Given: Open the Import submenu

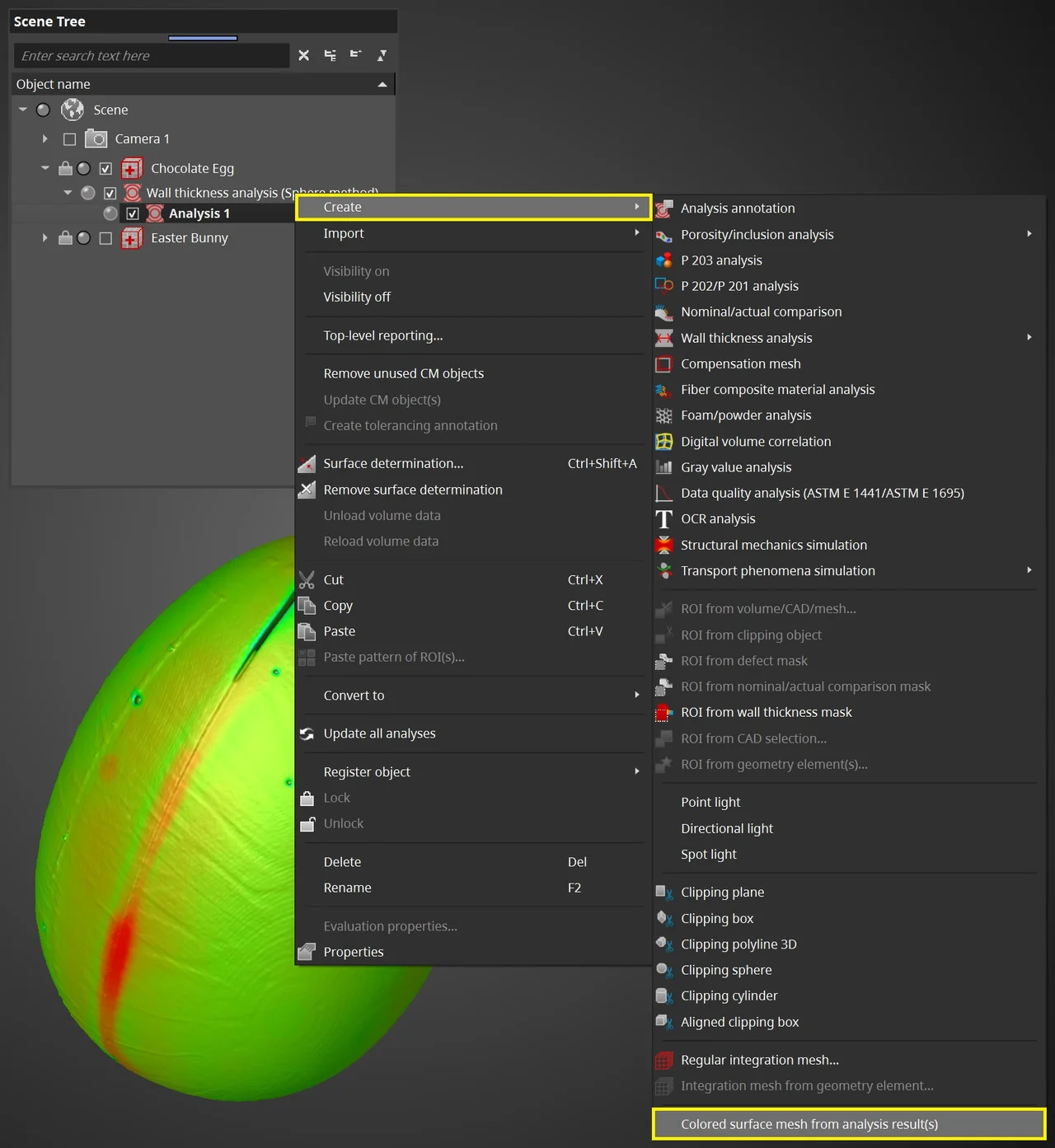Looking at the screenshot, I should tap(473, 234).
